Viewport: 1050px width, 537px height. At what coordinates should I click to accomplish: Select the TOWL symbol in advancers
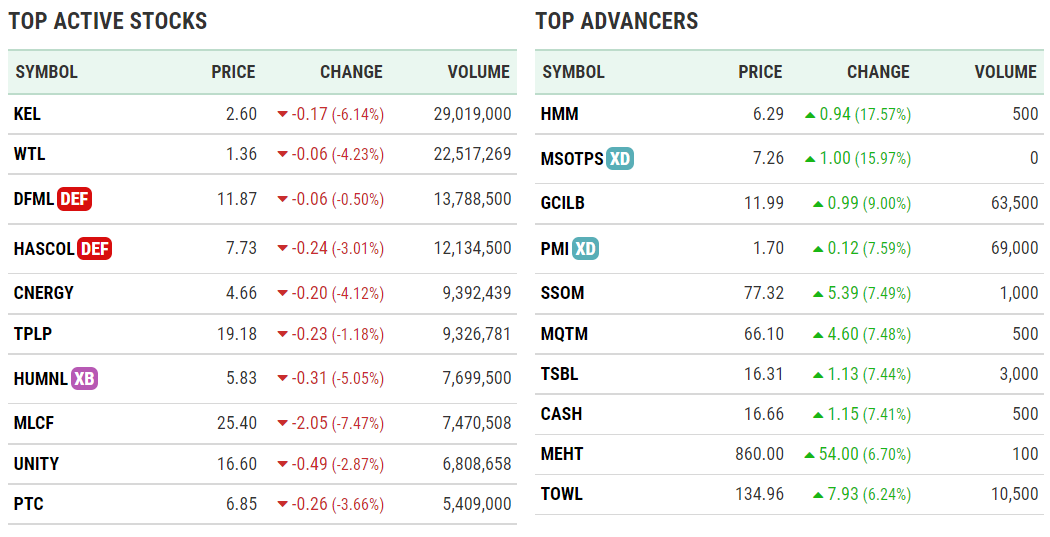(x=561, y=494)
